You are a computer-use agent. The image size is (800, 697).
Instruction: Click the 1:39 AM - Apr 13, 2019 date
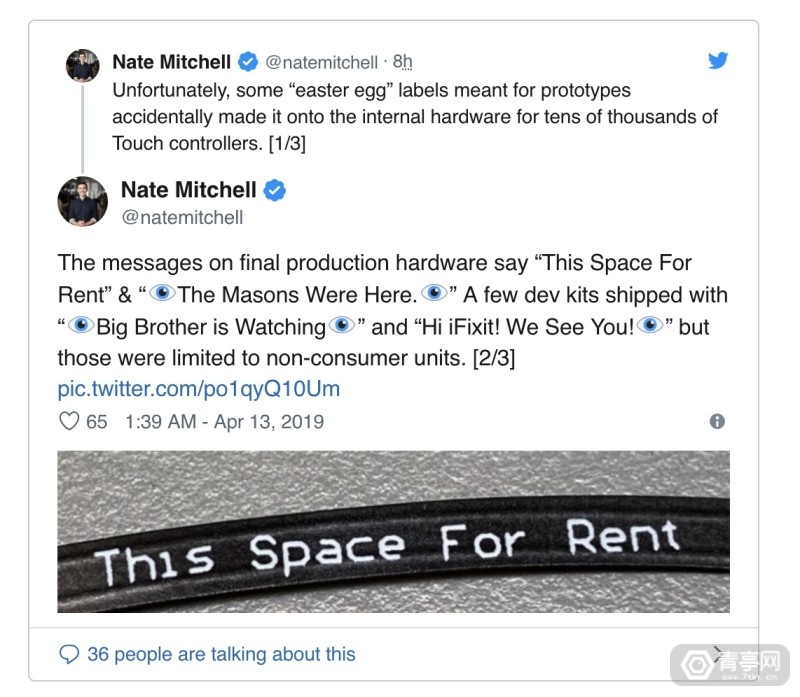coord(224,421)
